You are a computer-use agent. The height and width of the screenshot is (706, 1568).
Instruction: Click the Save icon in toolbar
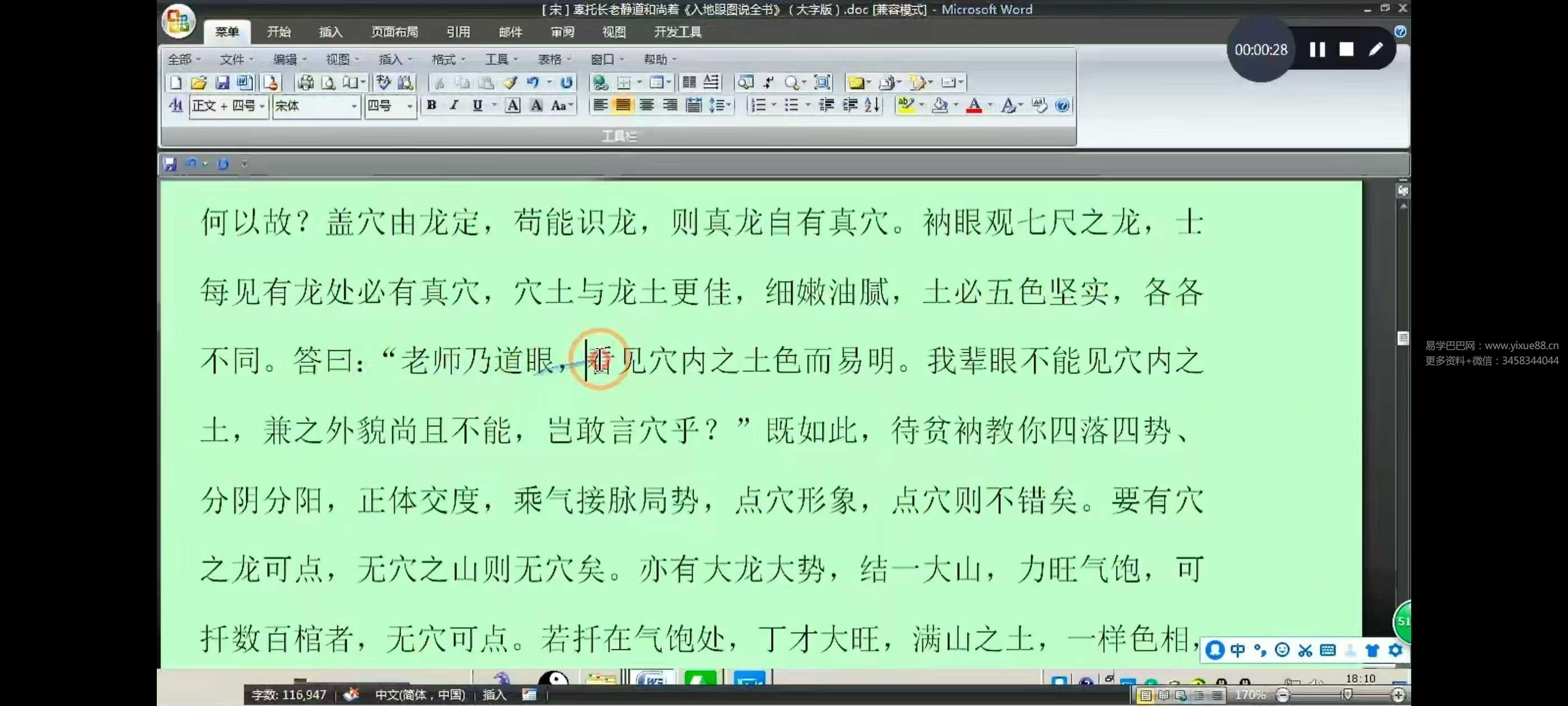pos(222,82)
